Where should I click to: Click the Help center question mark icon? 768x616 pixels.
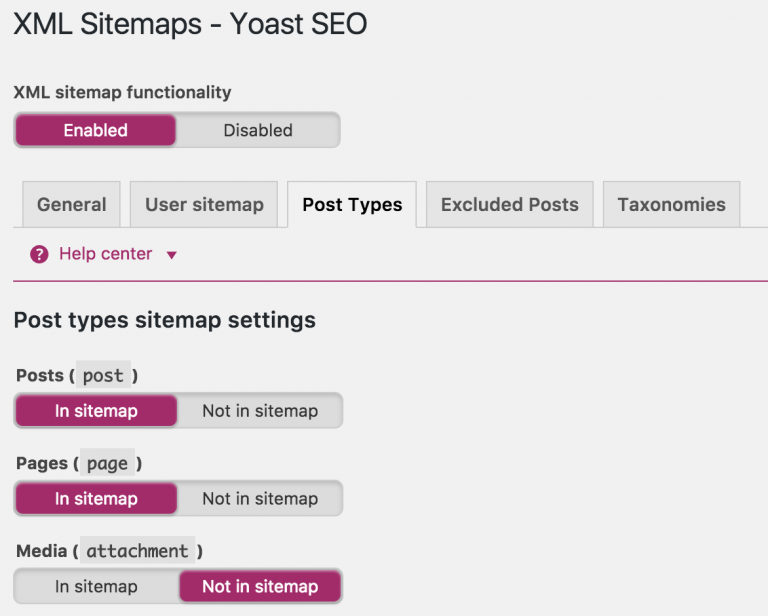click(39, 255)
